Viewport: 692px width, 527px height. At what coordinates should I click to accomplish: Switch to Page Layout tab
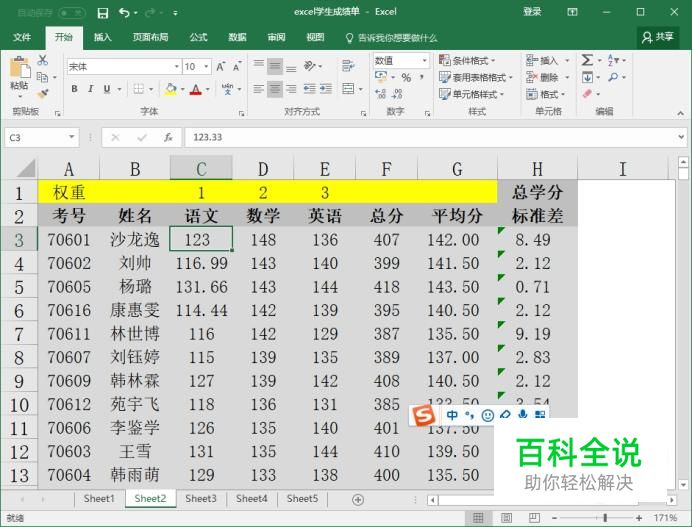(150, 38)
